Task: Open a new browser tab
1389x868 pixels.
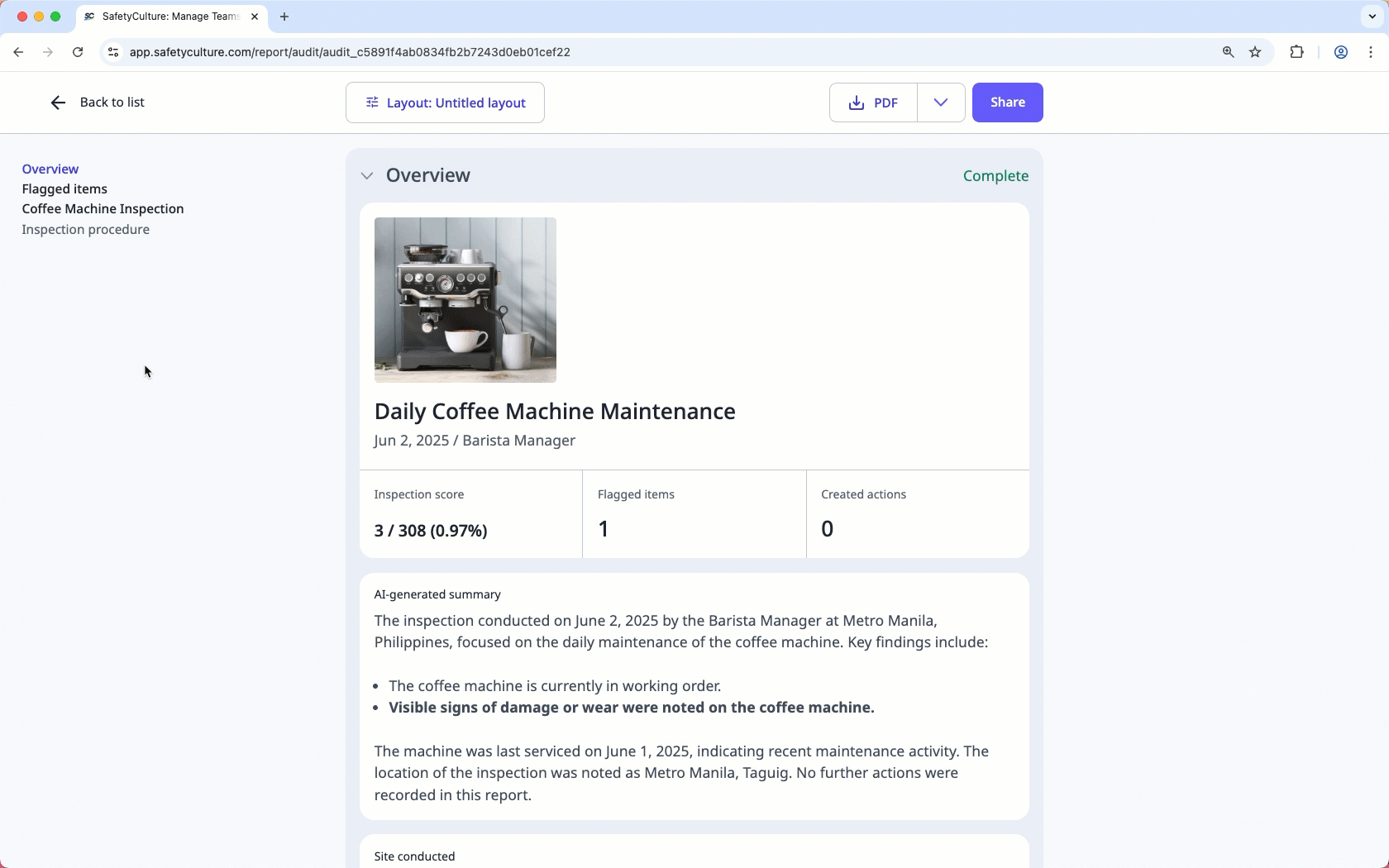Action: click(x=284, y=17)
